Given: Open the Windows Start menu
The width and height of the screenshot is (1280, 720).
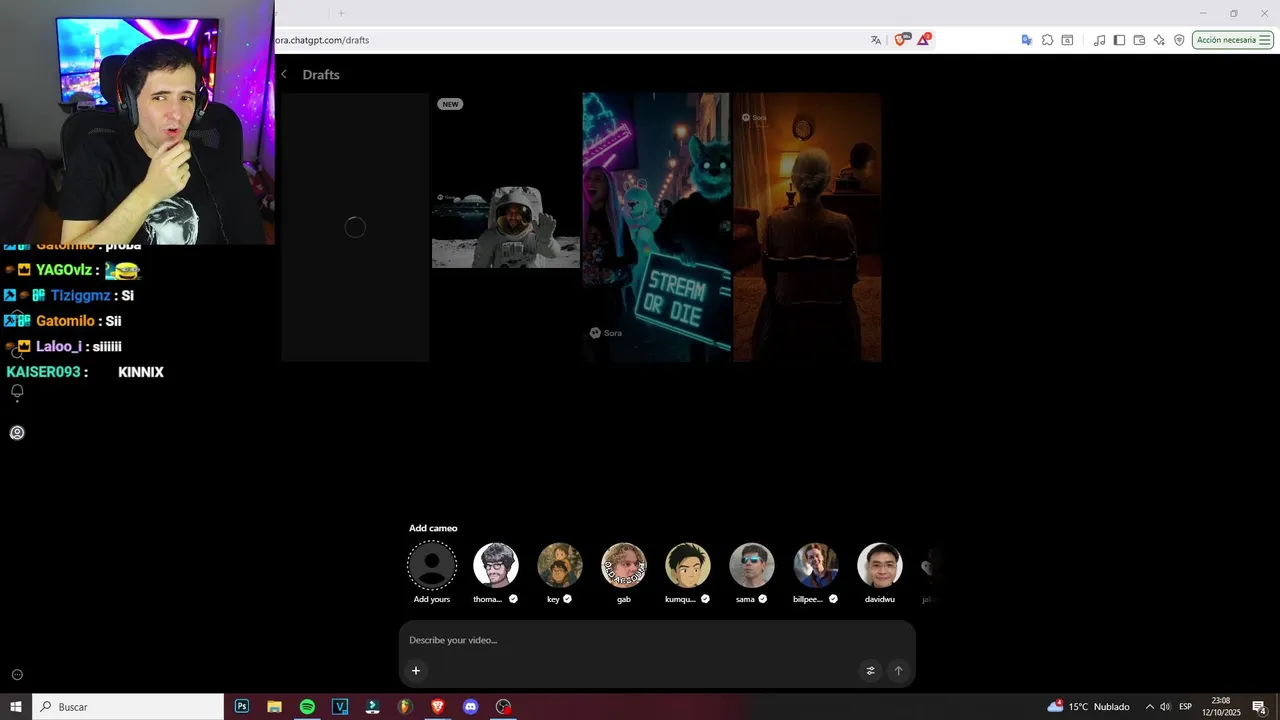Looking at the screenshot, I should (16, 707).
